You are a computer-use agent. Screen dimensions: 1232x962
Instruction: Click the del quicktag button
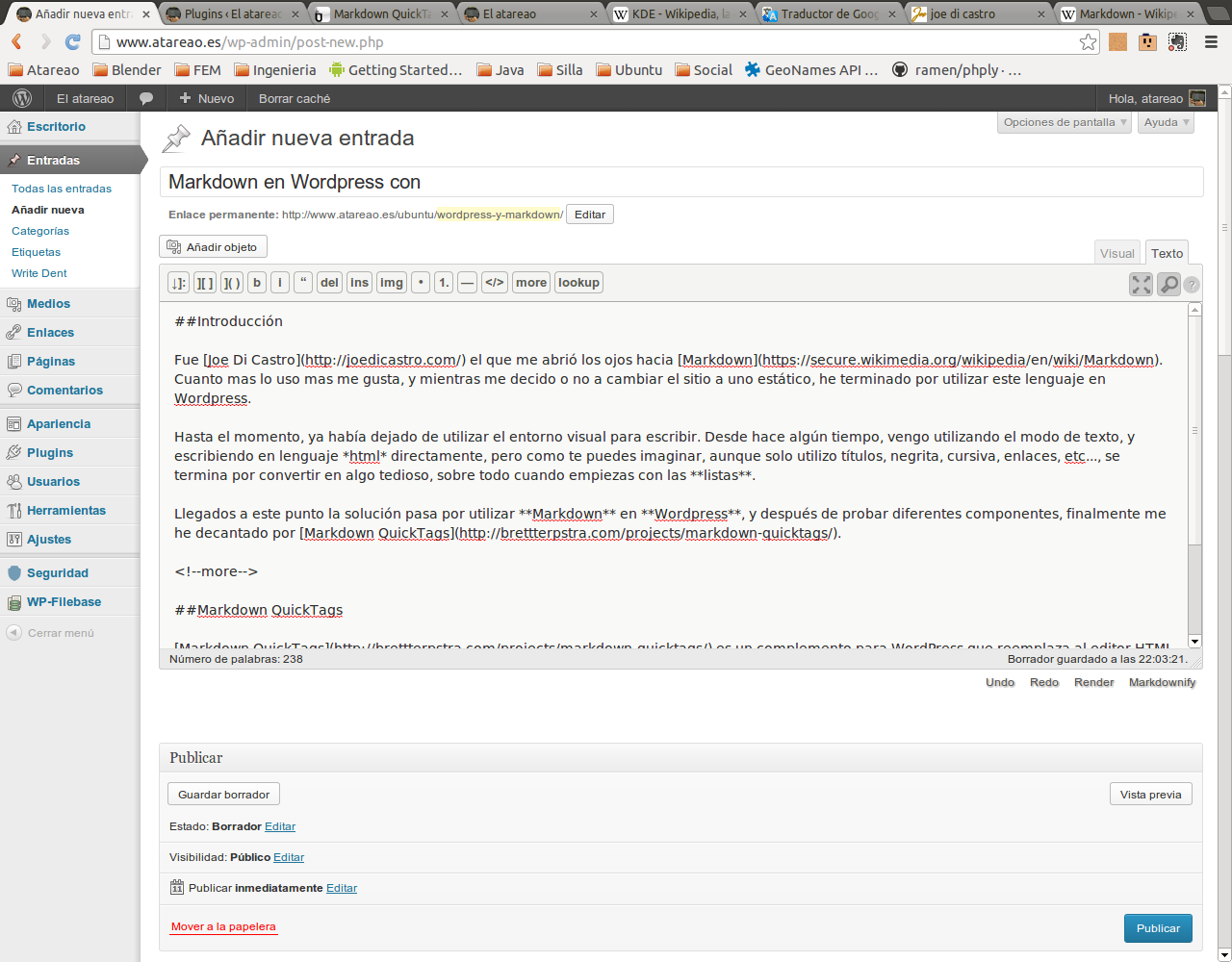click(x=329, y=283)
